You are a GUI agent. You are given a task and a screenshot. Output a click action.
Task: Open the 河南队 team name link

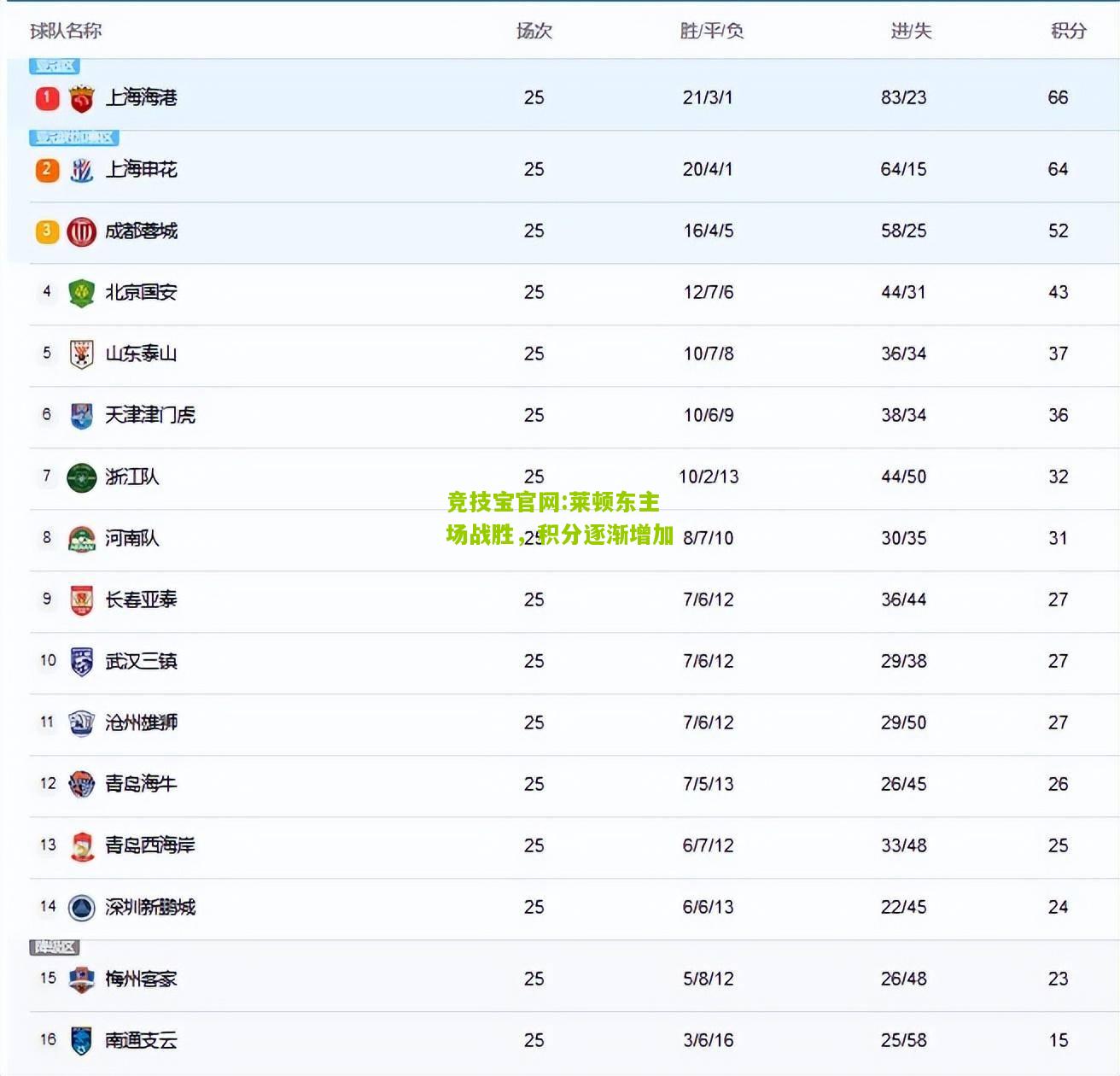point(132,538)
